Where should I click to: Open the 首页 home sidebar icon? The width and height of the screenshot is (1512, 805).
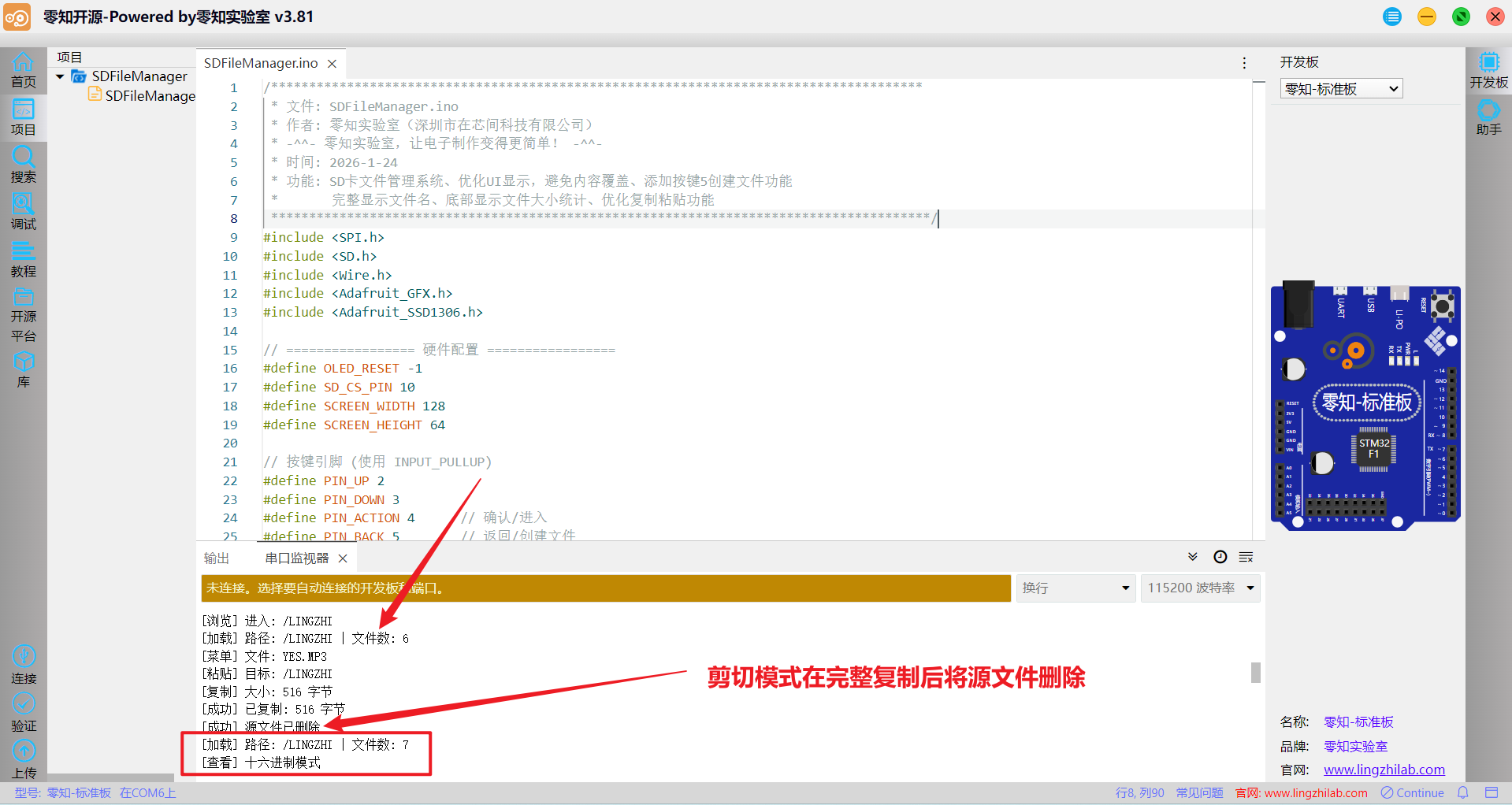coord(23,70)
